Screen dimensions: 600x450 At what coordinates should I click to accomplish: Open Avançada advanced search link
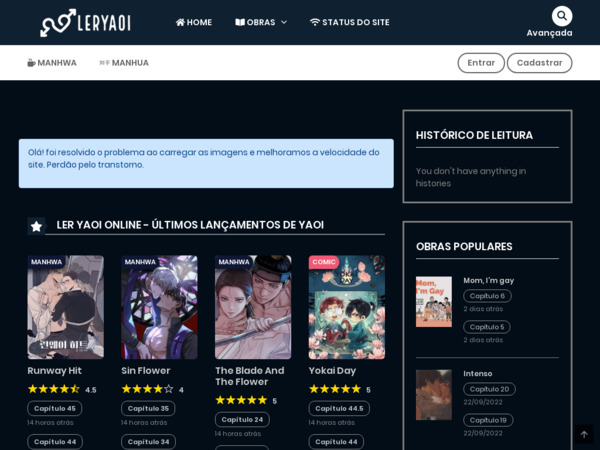549,33
